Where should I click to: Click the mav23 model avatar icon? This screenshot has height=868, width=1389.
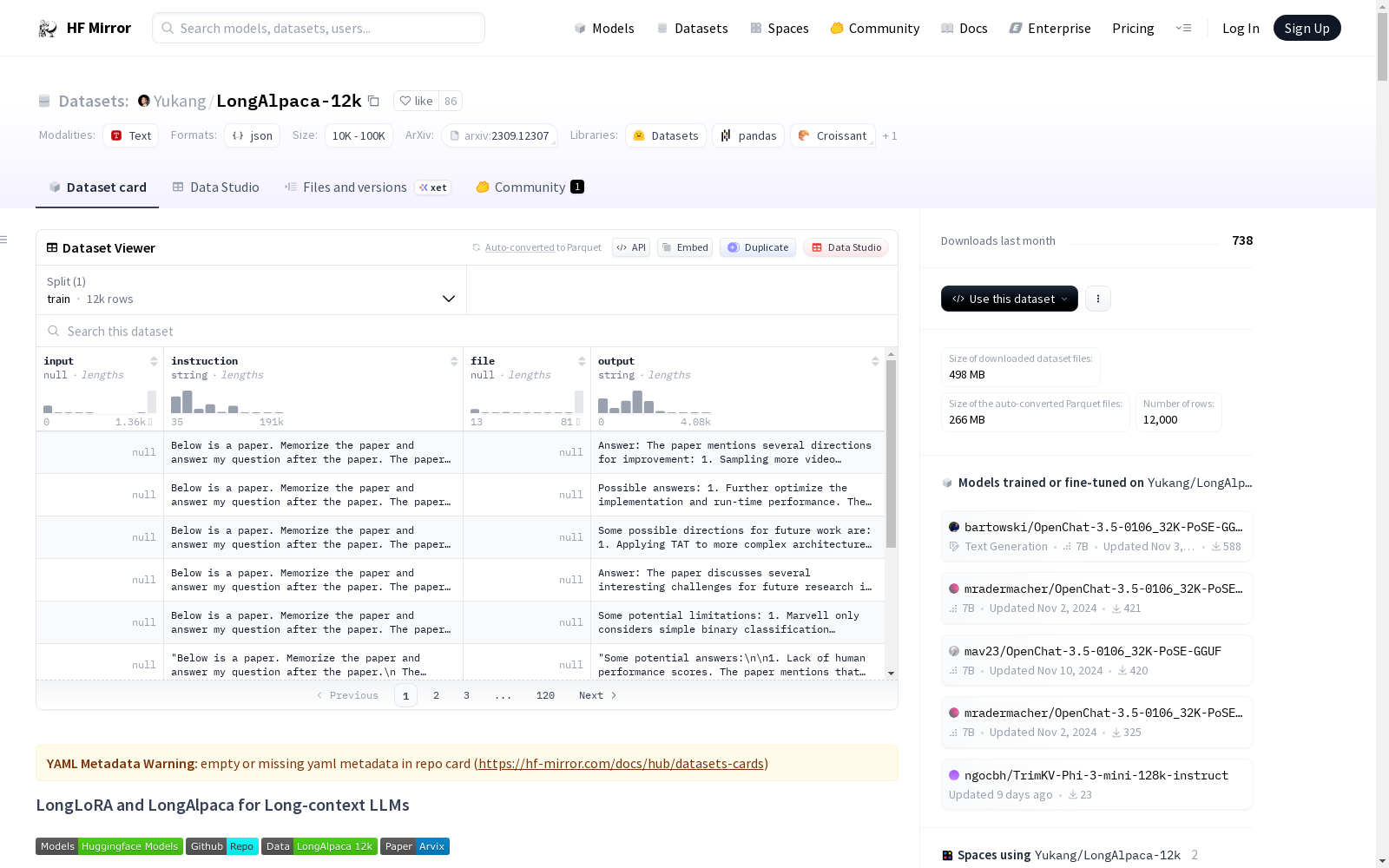click(x=954, y=651)
